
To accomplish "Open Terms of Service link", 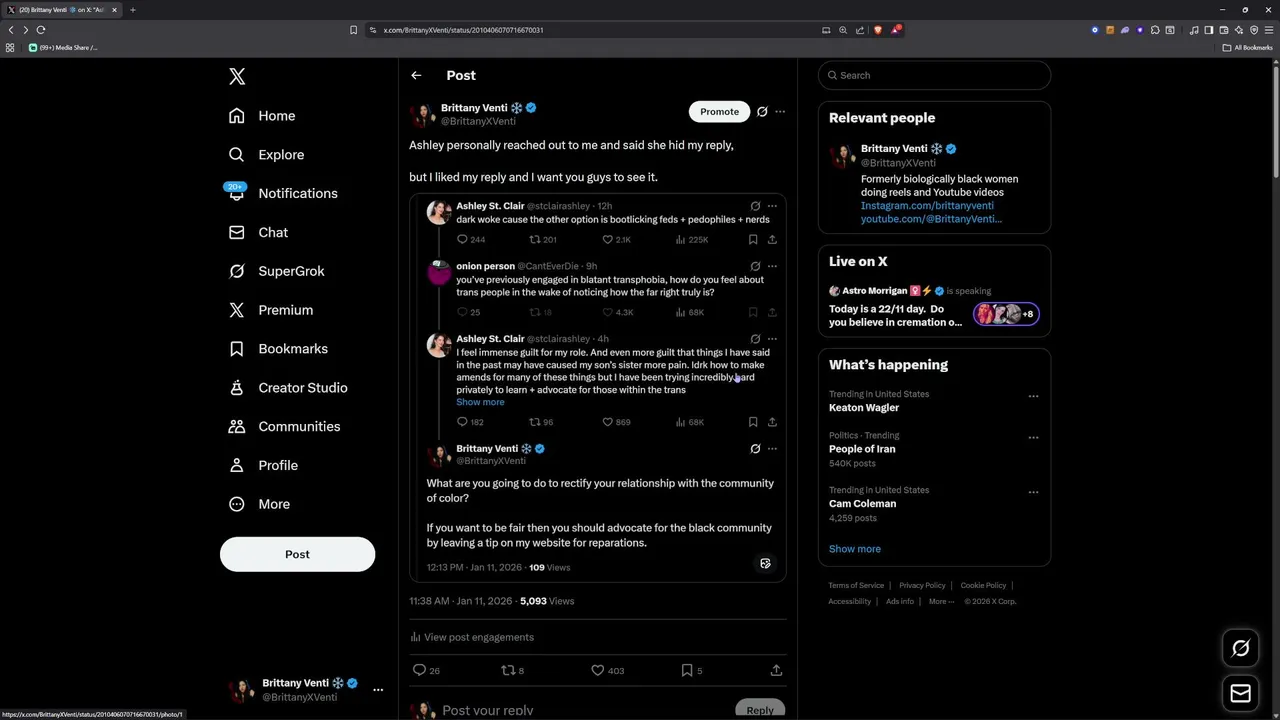I will click(x=856, y=585).
